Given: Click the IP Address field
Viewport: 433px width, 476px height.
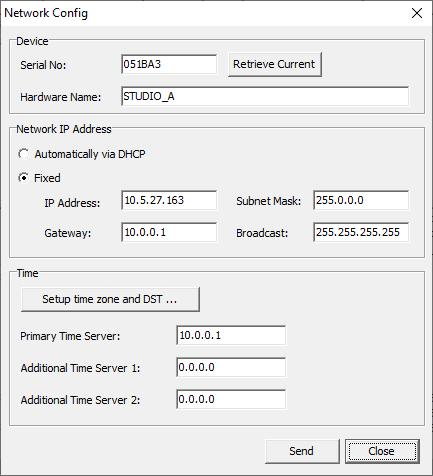Looking at the screenshot, I should click(x=169, y=200).
